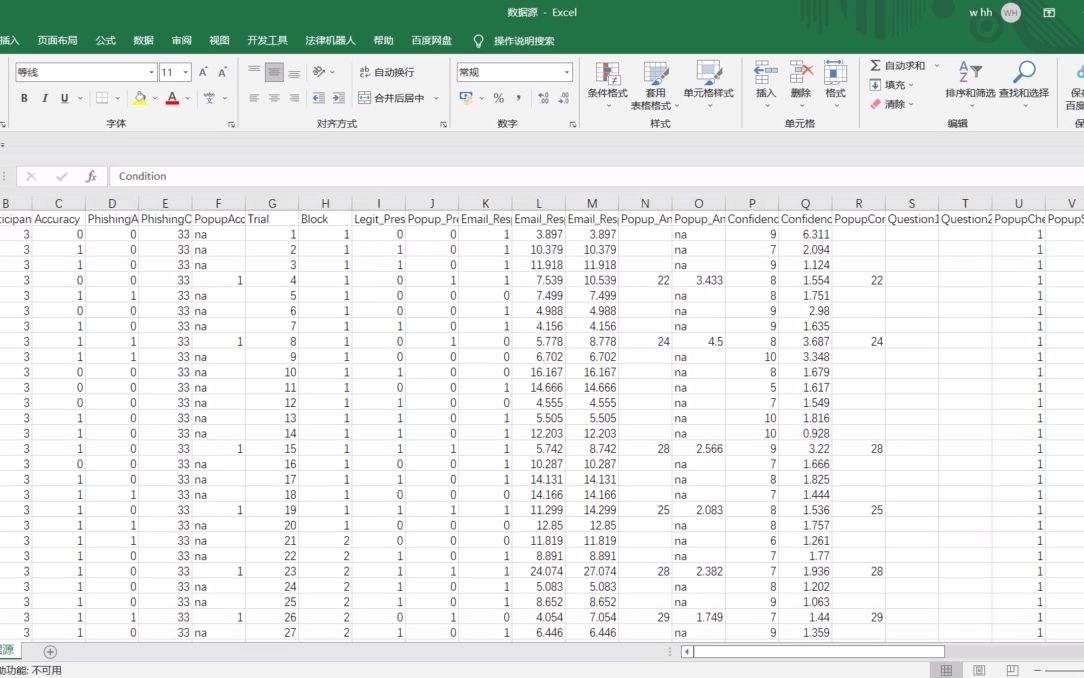Click the Clear (清除) command

pyautogui.click(x=888, y=104)
